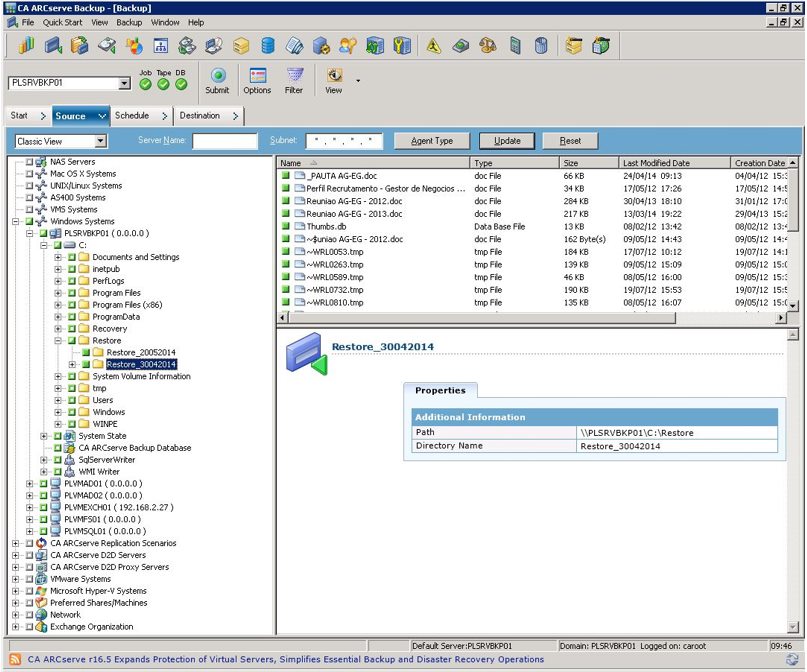Open the Classic View dropdown
Image resolution: width=807 pixels, height=672 pixels.
click(x=100, y=142)
